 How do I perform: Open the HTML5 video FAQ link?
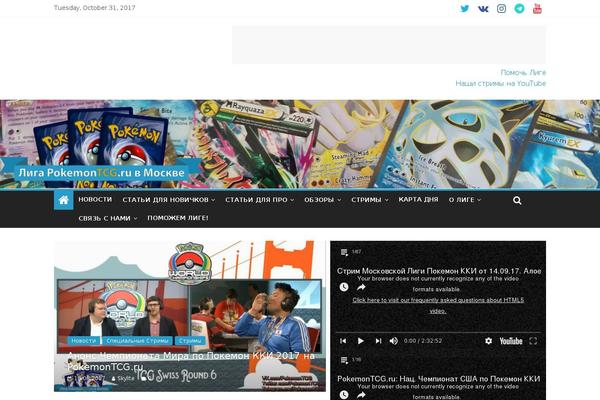point(438,305)
